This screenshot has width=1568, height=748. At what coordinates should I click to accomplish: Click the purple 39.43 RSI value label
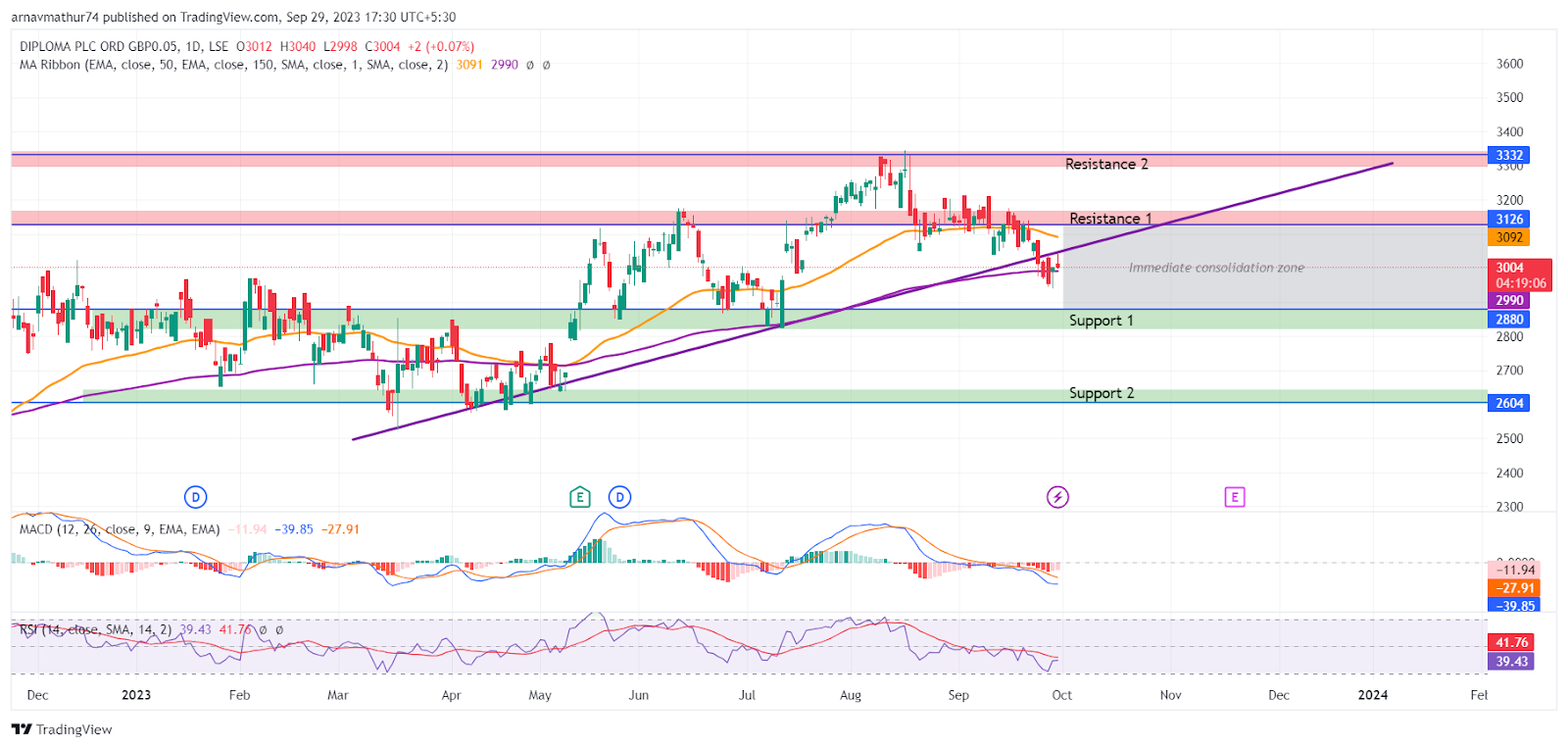1511,662
